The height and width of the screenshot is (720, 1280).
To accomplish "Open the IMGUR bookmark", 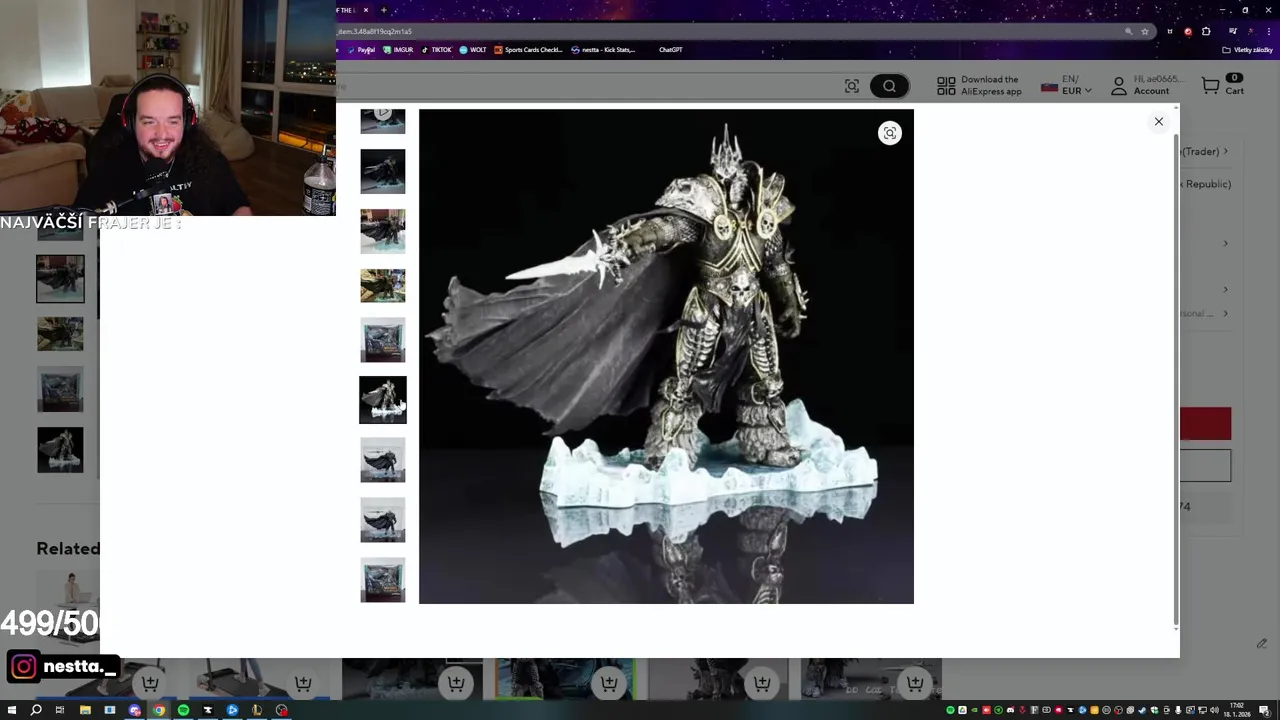I will (398, 50).
